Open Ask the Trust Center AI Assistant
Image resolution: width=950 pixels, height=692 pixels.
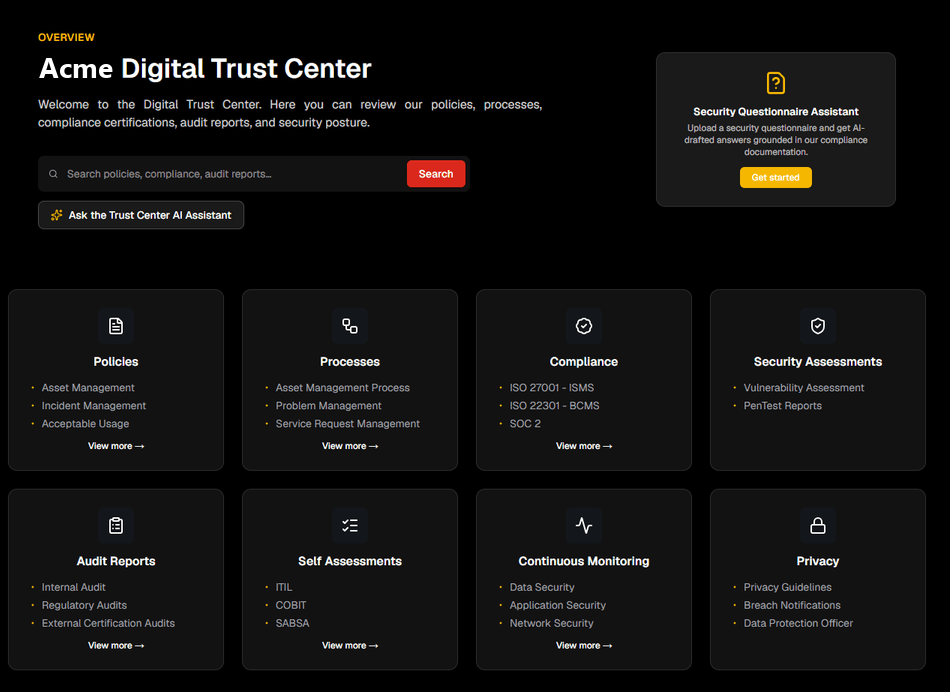(141, 215)
